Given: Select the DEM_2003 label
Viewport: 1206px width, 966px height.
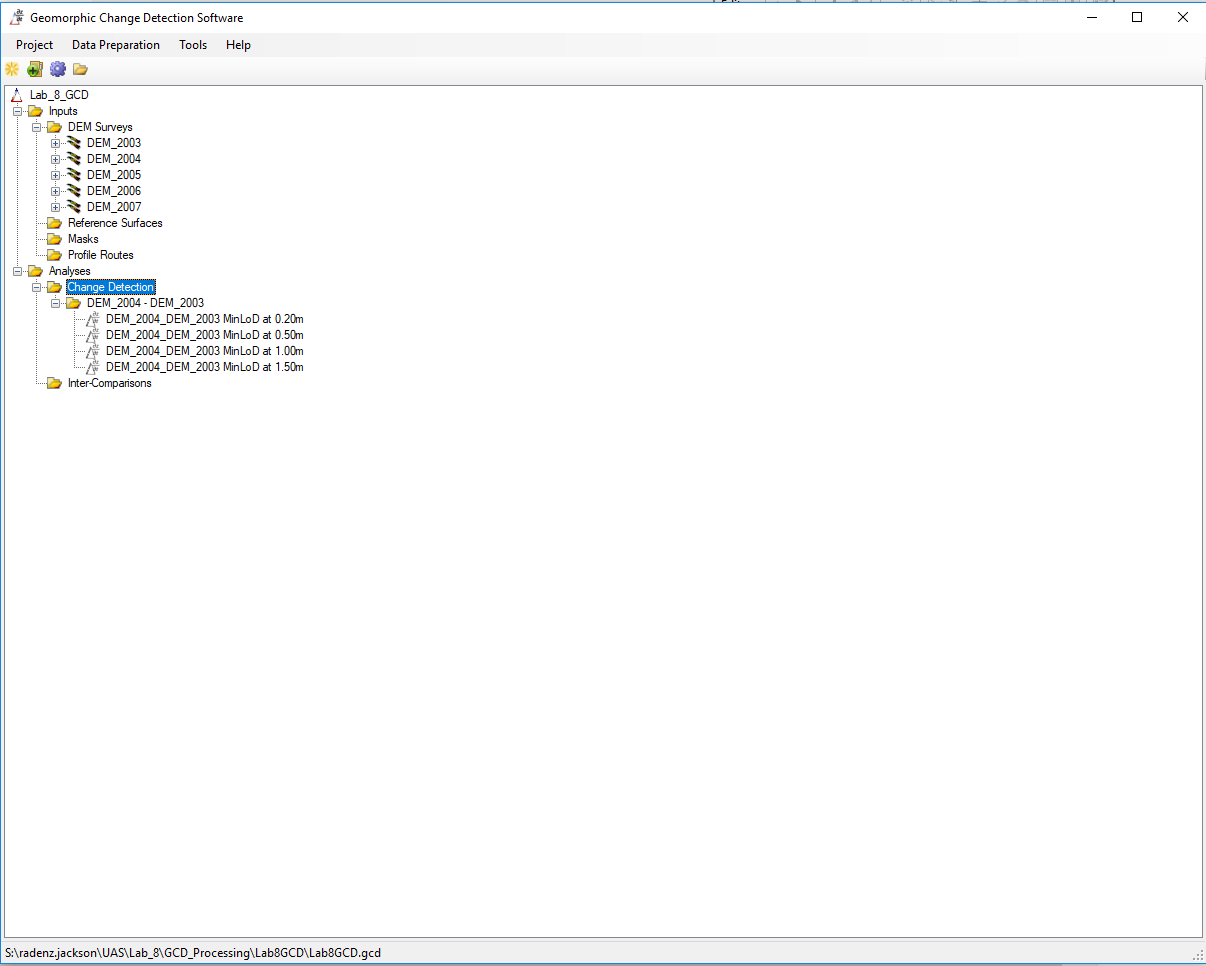Looking at the screenshot, I should (114, 143).
